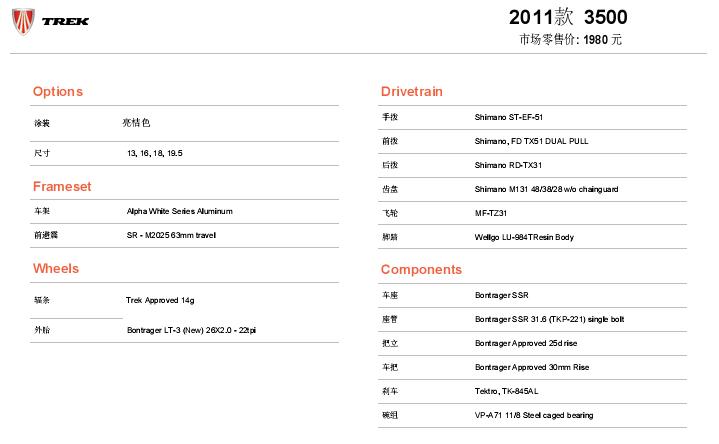Image resolution: width=719 pixels, height=444 pixels.
Task: Click the Options section heading
Action: (x=58, y=92)
